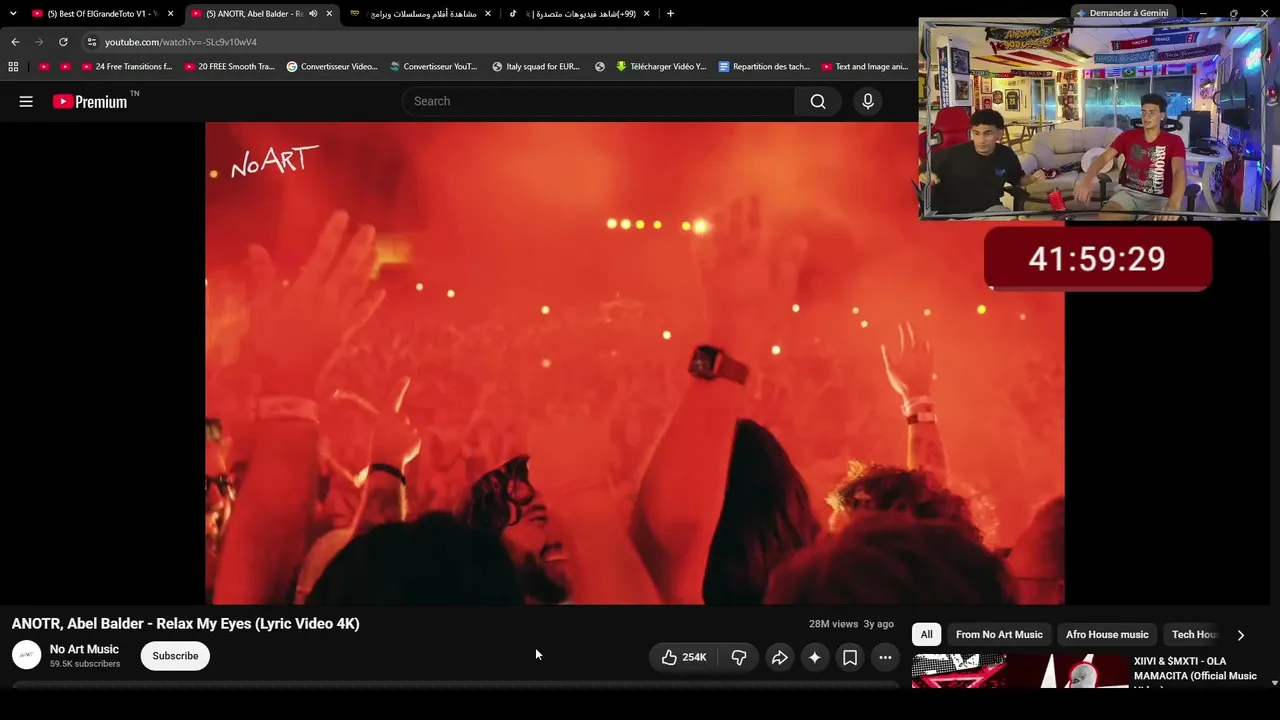Open more actions three-dot menu
The image size is (1280, 720).
coord(885,657)
